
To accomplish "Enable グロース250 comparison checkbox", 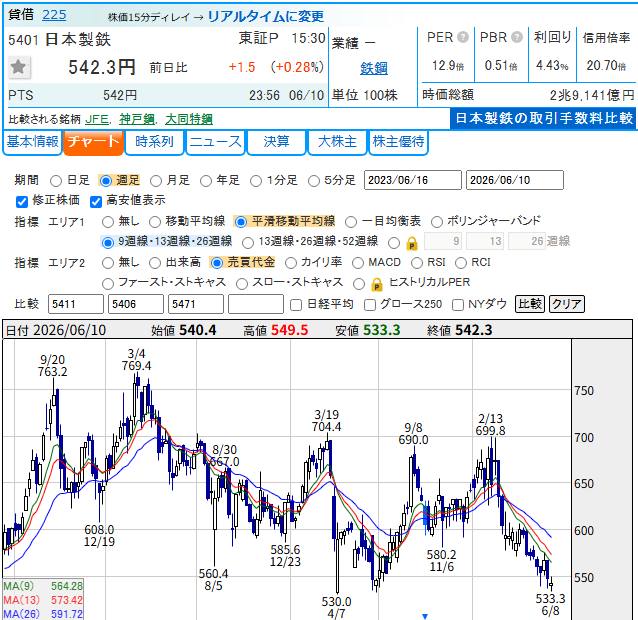I will click(x=369, y=305).
